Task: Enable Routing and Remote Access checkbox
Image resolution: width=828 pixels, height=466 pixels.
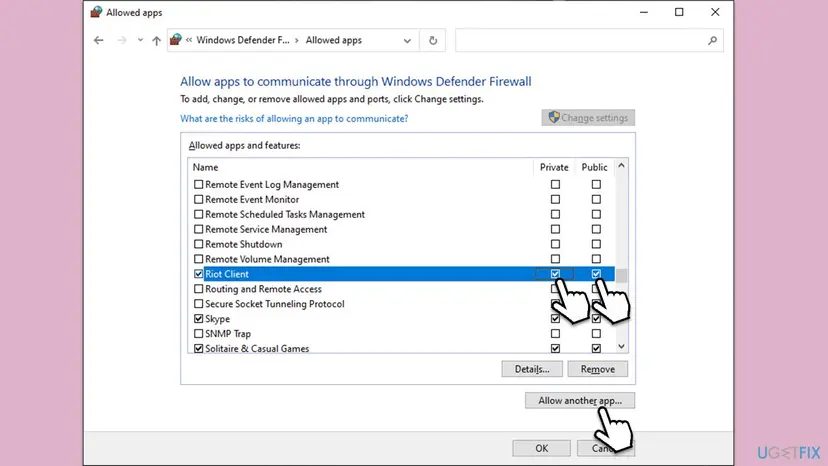Action: (x=199, y=289)
